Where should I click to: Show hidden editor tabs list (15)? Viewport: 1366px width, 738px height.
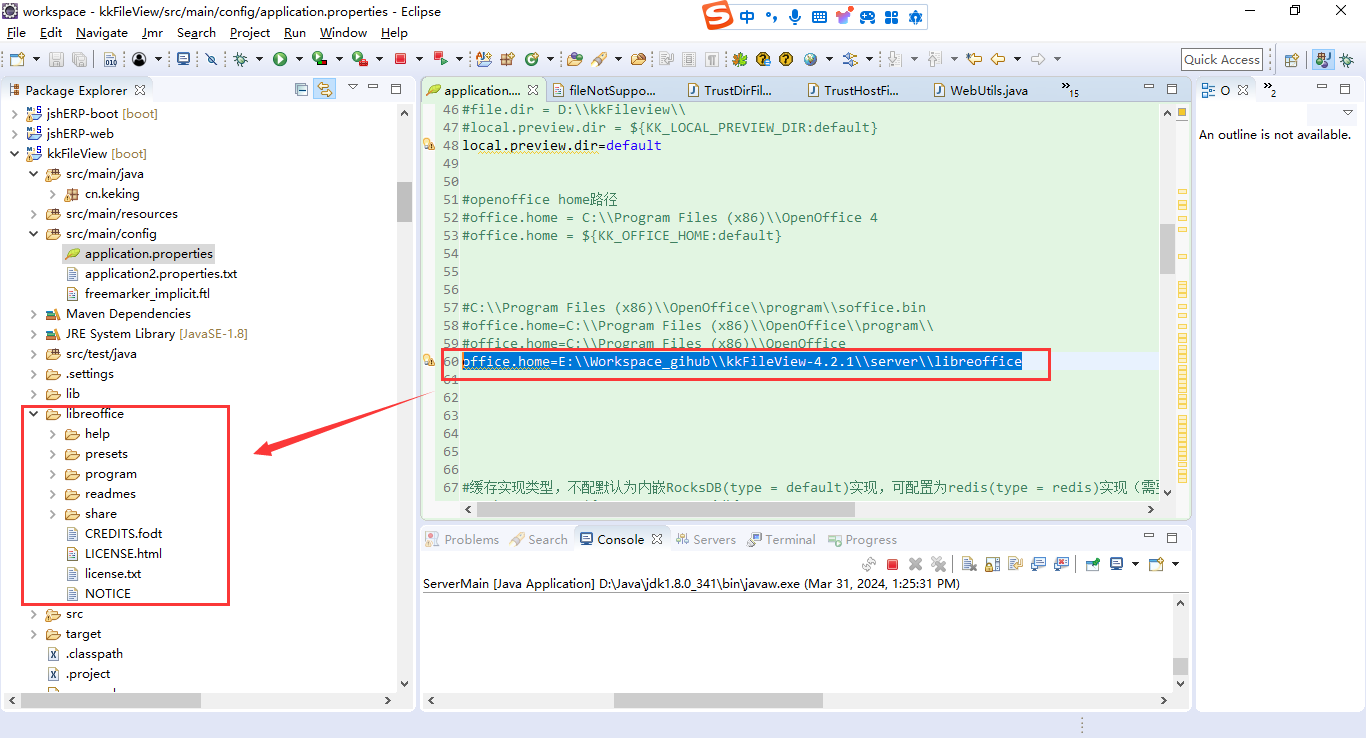(1070, 89)
